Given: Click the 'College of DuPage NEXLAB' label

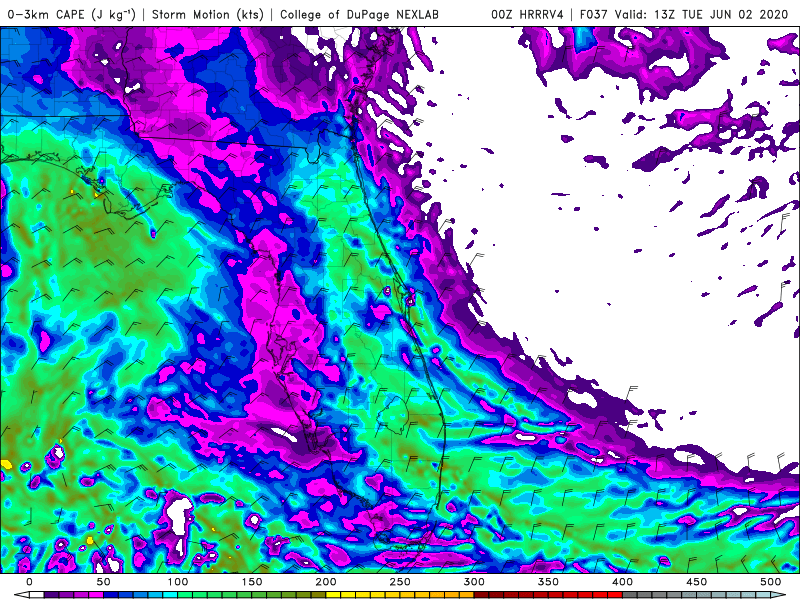Looking at the screenshot, I should (359, 14).
